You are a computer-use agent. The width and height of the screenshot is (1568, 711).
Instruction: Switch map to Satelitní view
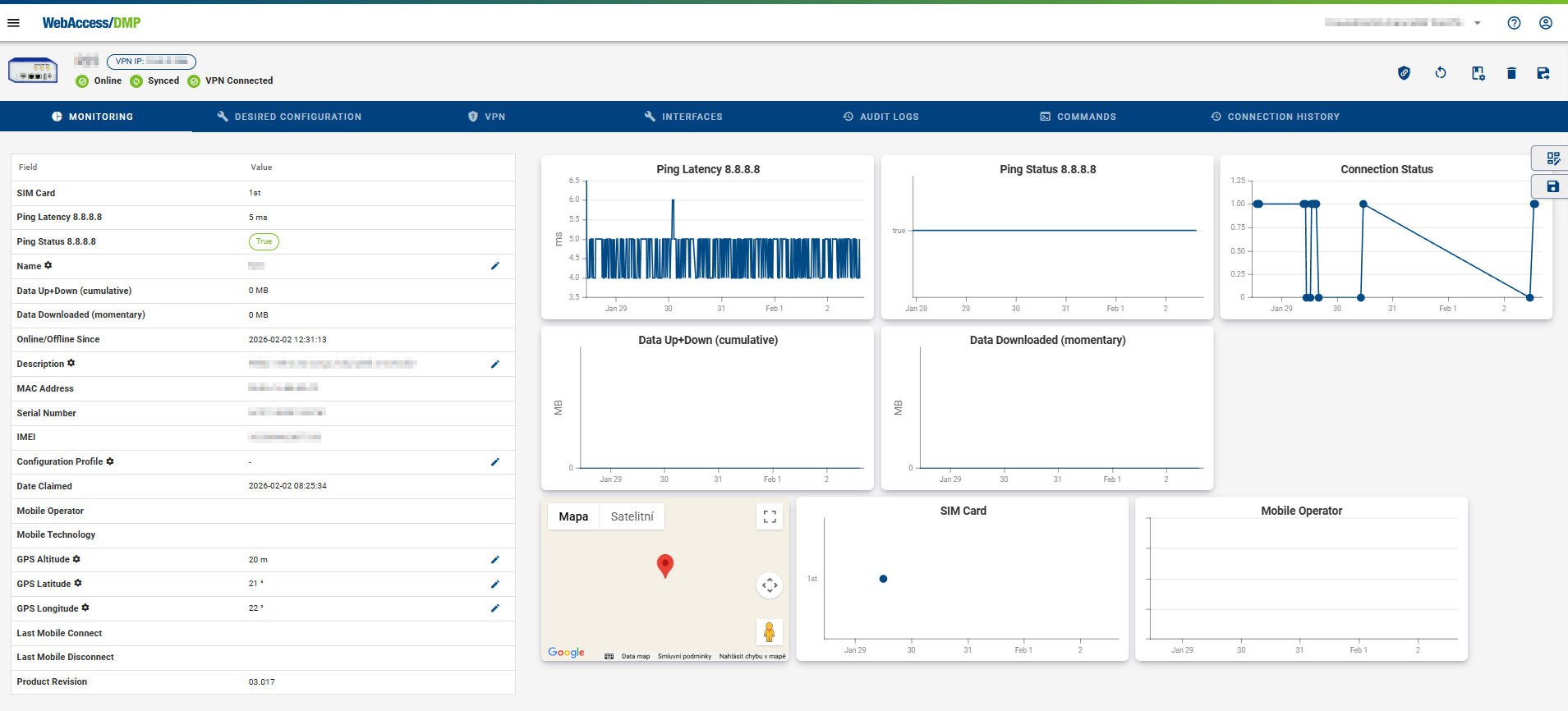632,516
